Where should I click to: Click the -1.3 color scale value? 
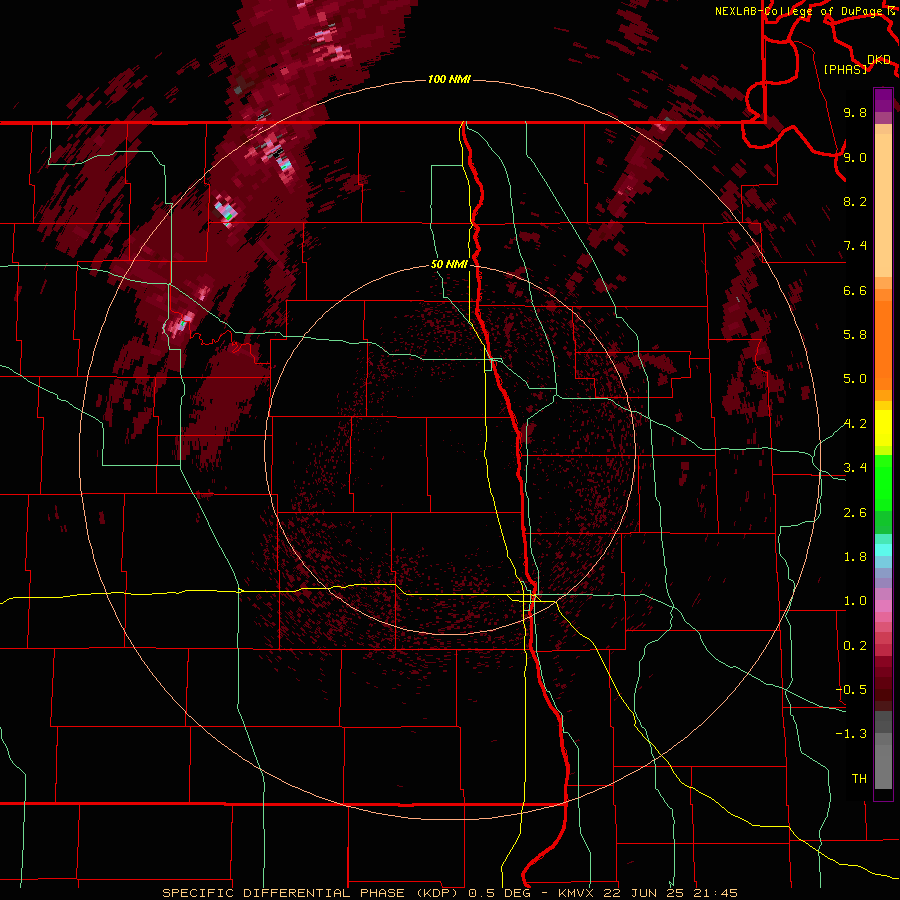[851, 734]
